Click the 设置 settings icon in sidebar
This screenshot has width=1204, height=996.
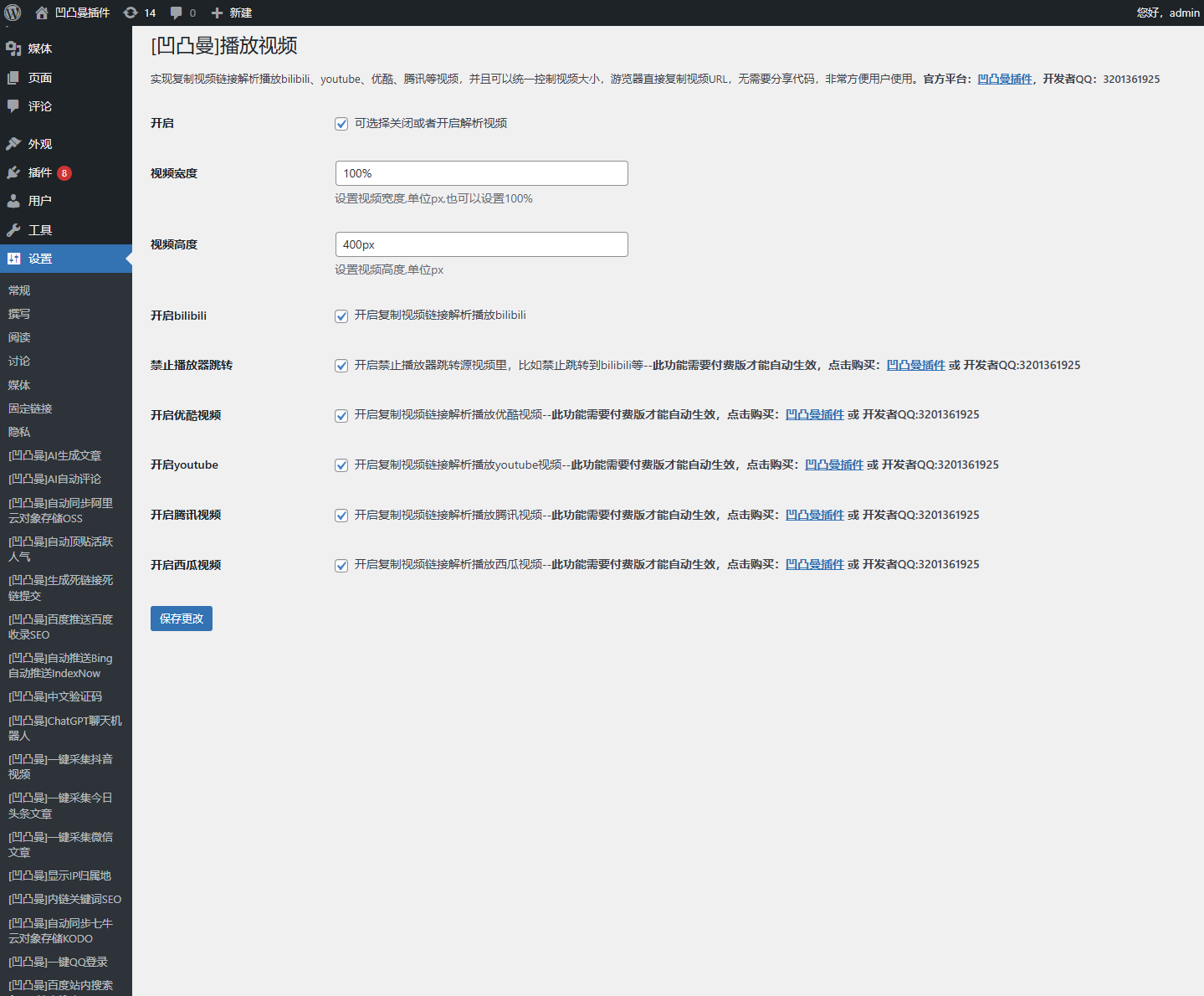click(x=13, y=259)
